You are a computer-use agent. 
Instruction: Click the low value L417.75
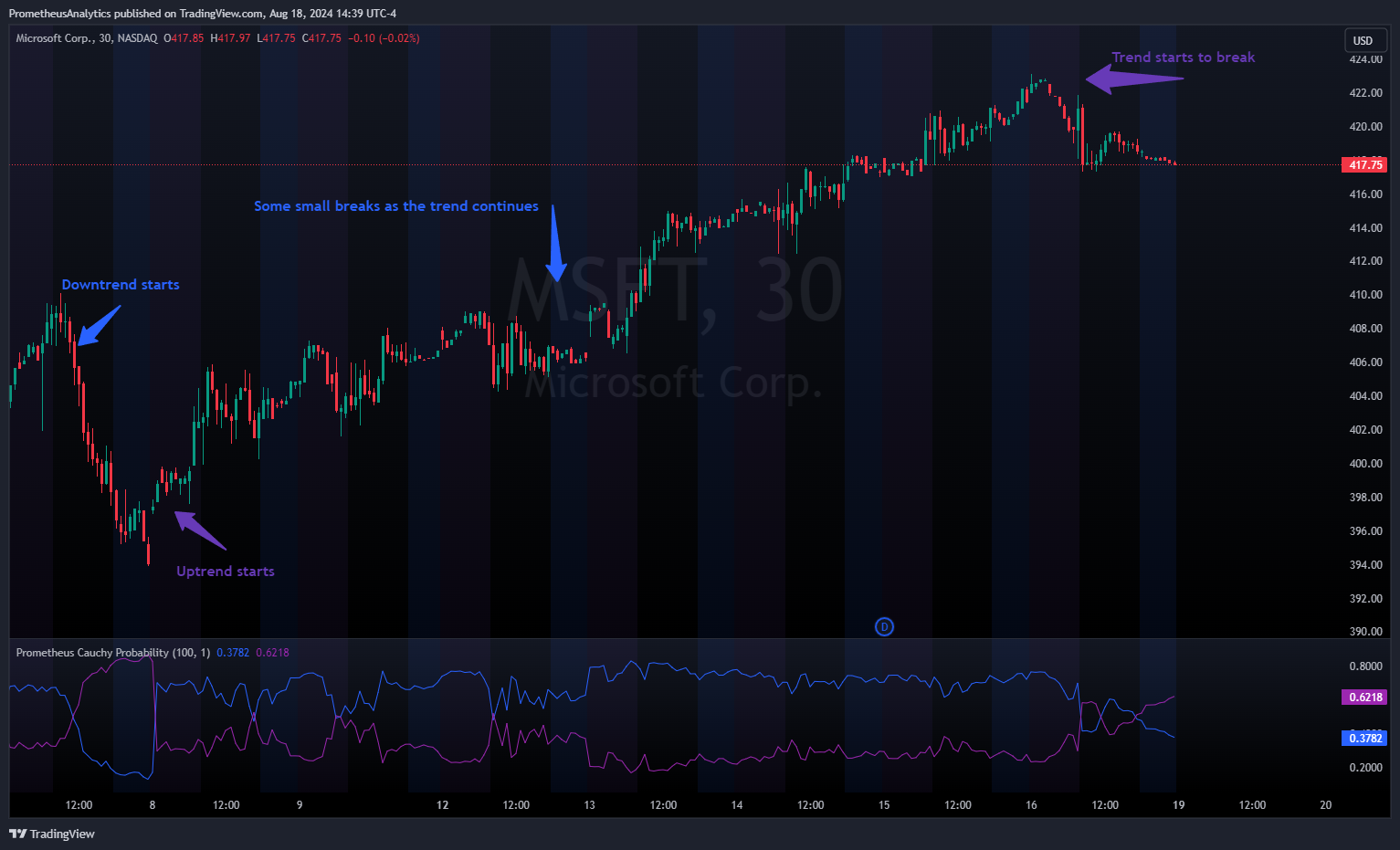[x=276, y=38]
